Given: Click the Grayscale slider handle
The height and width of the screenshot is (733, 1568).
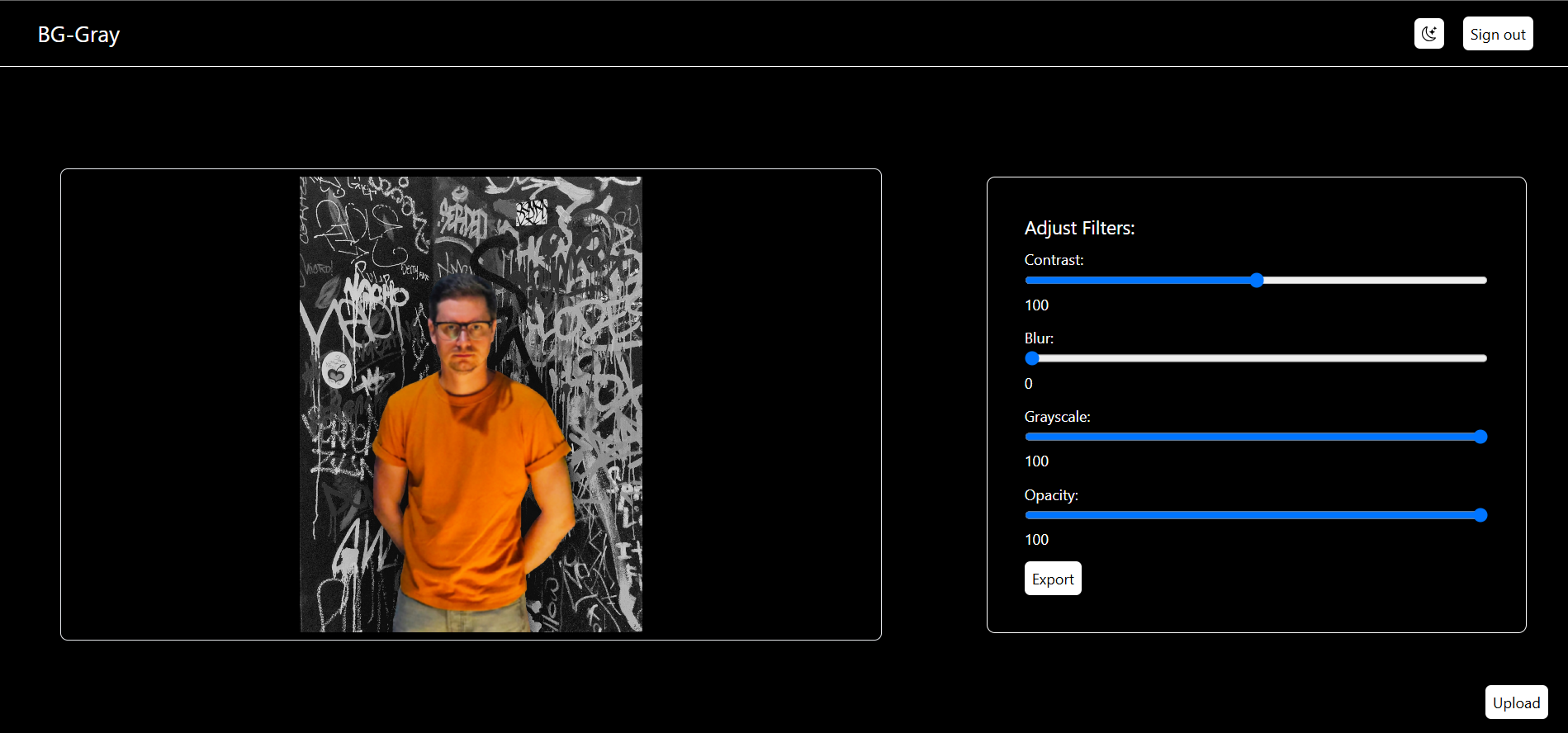Looking at the screenshot, I should pyautogui.click(x=1480, y=437).
